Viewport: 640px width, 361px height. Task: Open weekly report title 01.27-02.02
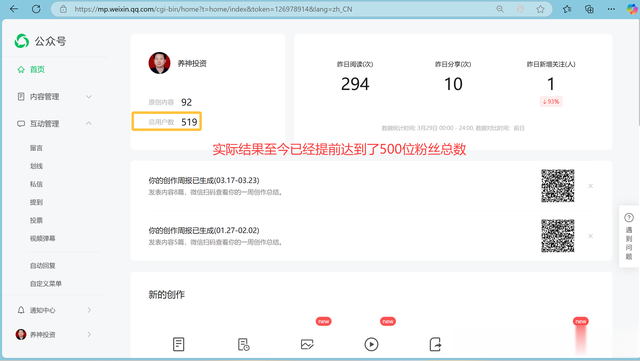204,230
